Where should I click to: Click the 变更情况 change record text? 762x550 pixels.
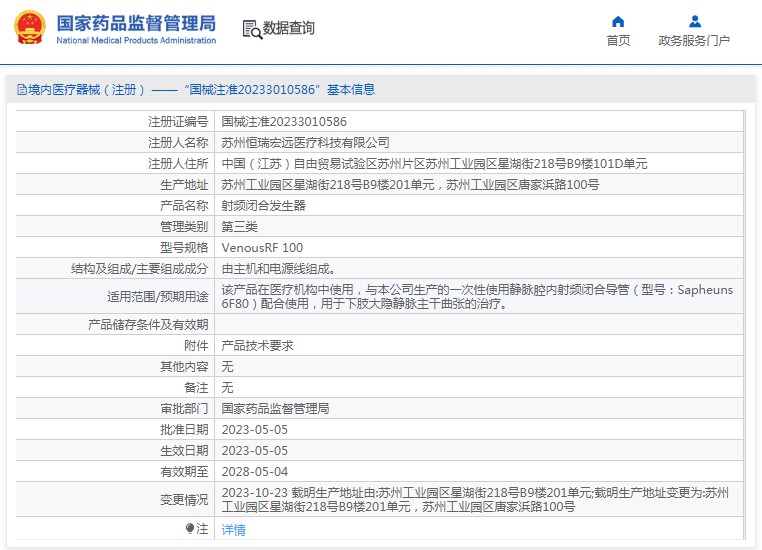click(x=475, y=499)
